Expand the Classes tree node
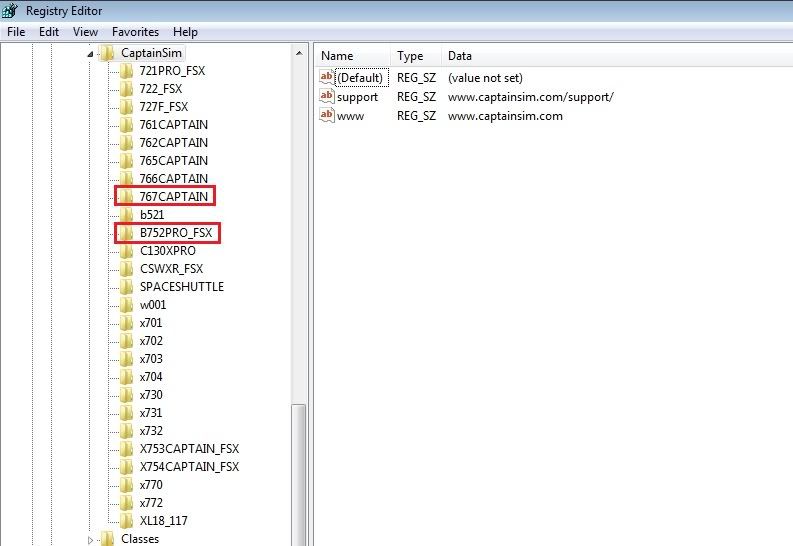This screenshot has height=546, width=793. [91, 539]
